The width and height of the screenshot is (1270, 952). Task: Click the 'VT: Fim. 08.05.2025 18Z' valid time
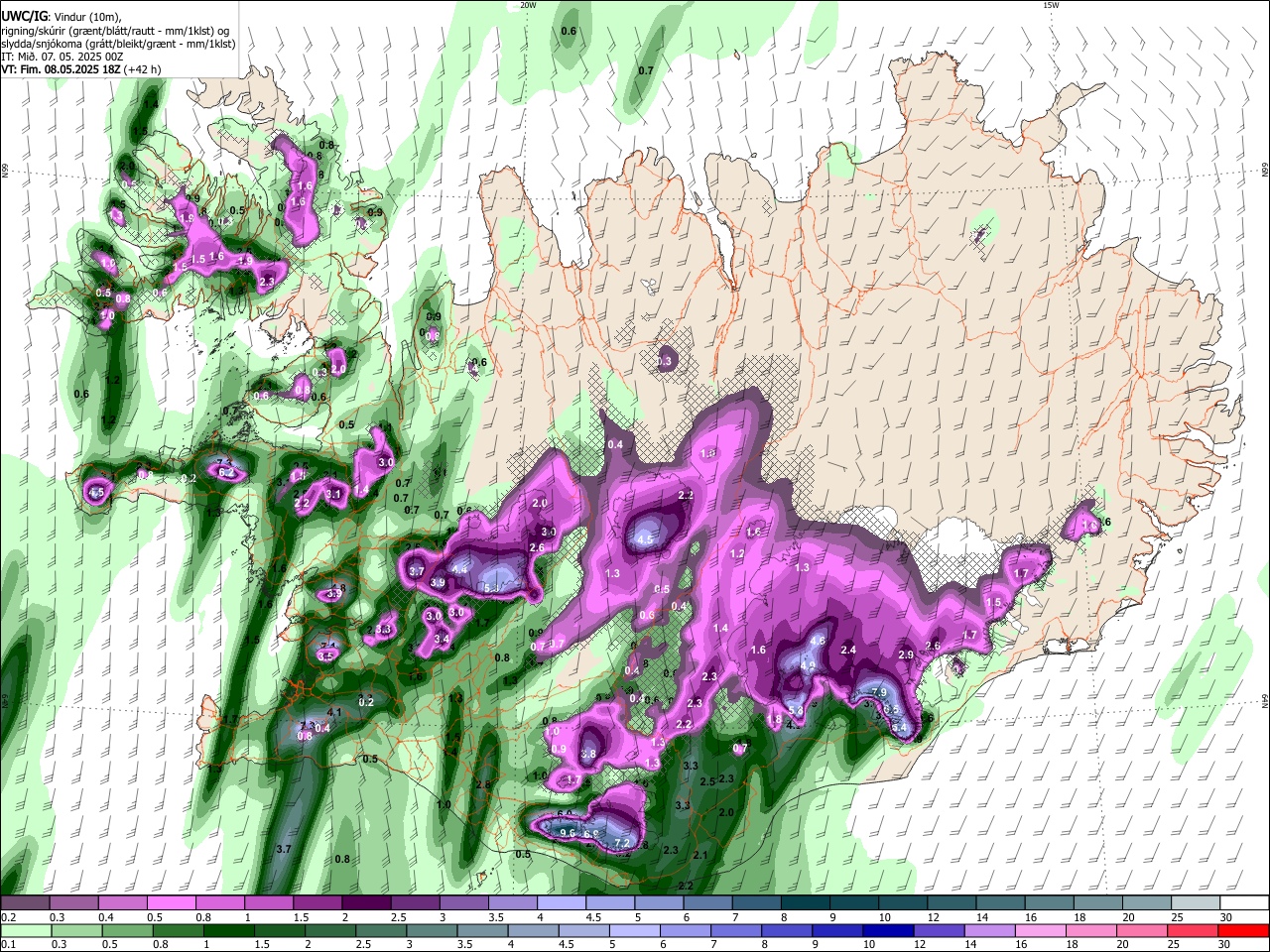[x=62, y=69]
